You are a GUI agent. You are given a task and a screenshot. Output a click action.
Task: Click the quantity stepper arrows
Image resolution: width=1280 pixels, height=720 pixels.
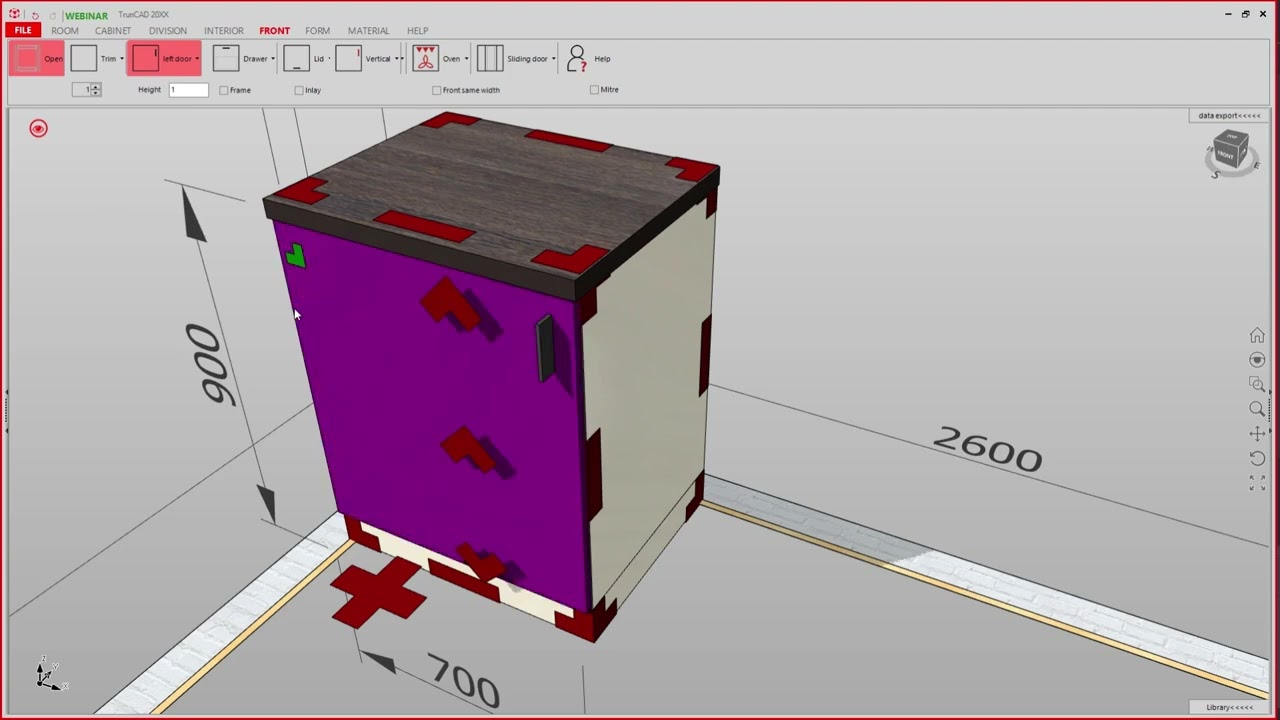point(95,90)
